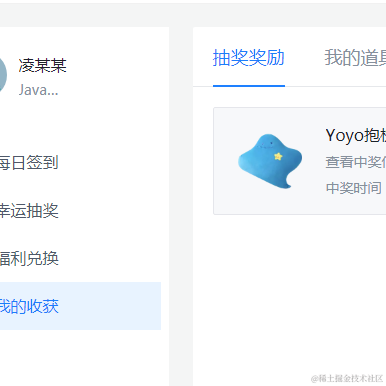386x386 pixels.
Task: Click the user avatar circle
Action: click(x=3, y=75)
